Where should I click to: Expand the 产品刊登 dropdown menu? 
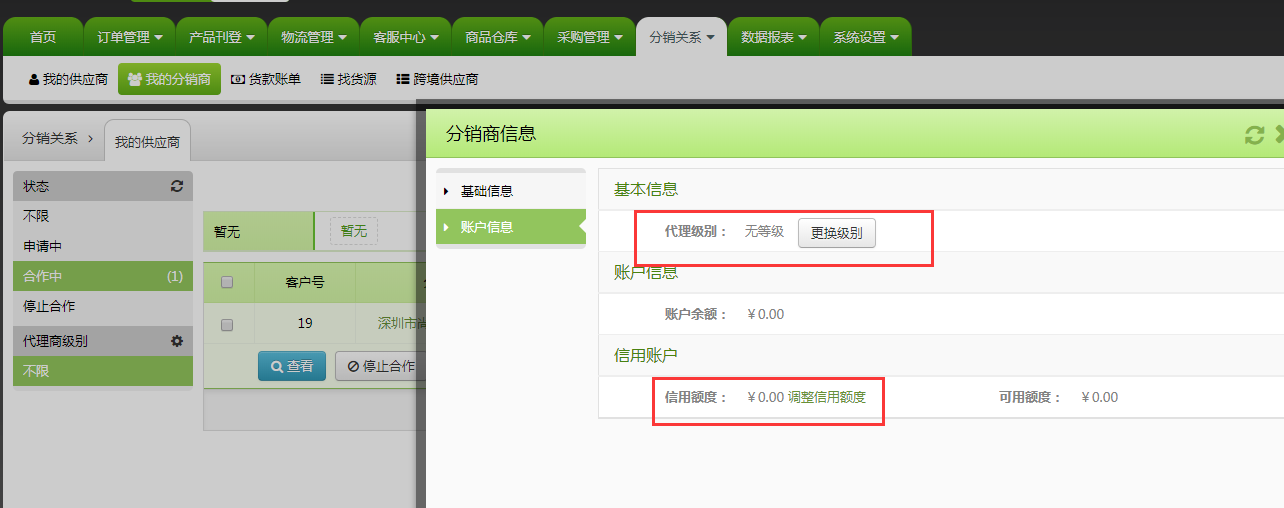(x=221, y=37)
